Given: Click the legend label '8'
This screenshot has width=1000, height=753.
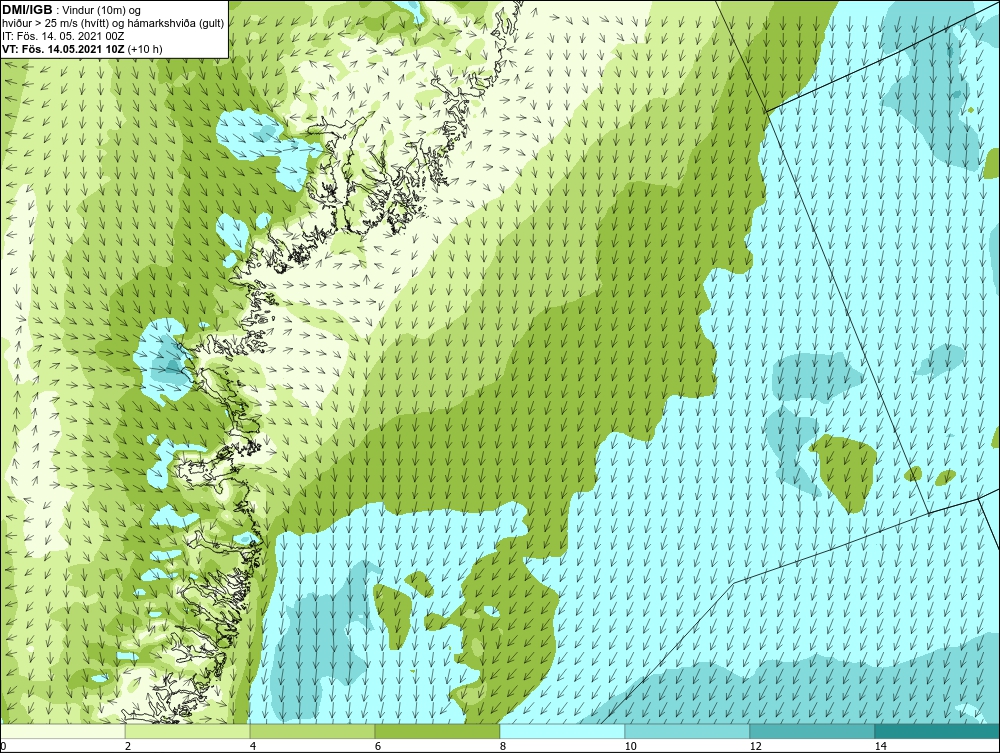Looking at the screenshot, I should (503, 746).
